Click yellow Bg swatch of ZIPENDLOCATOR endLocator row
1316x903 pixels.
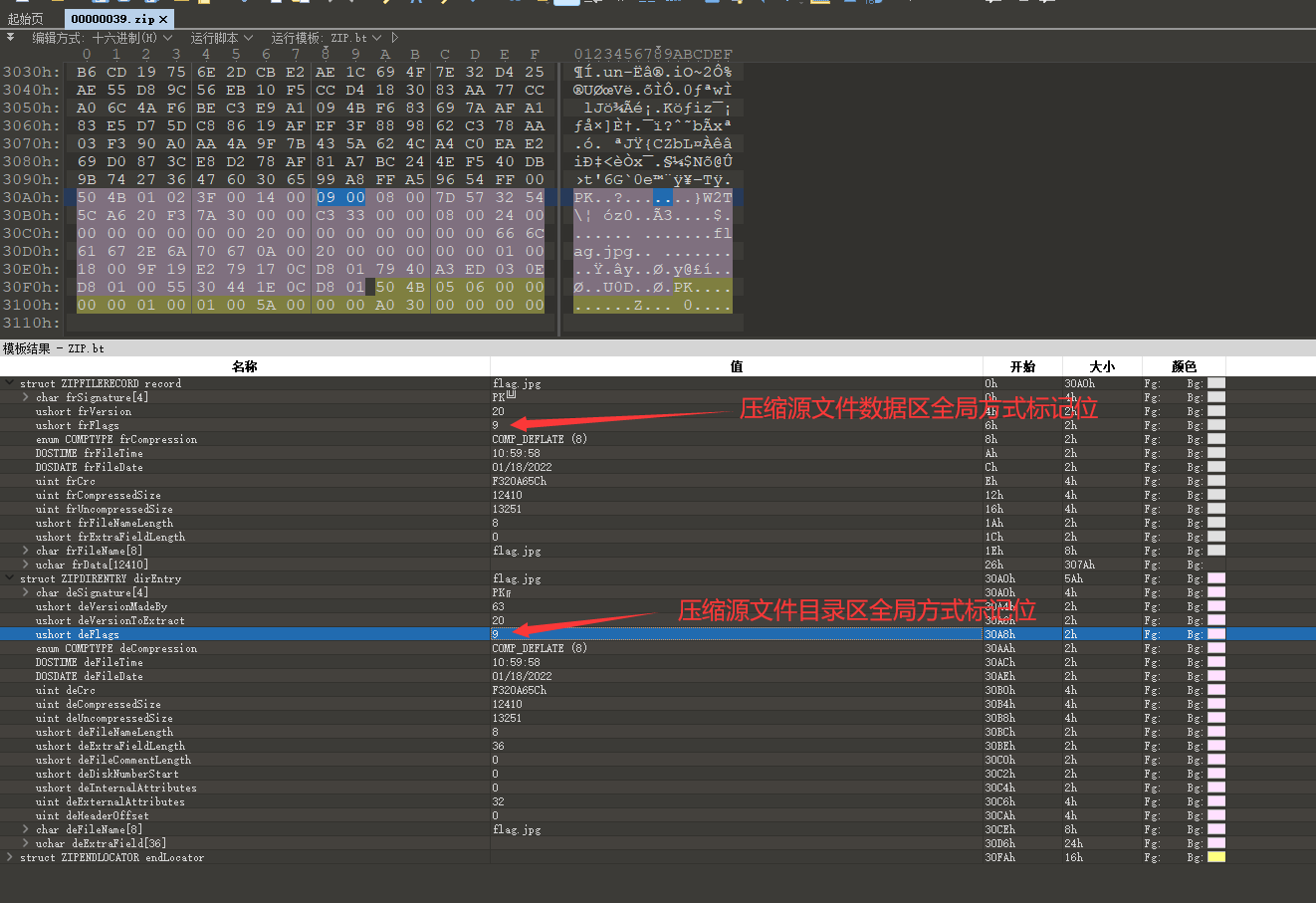tap(1216, 857)
